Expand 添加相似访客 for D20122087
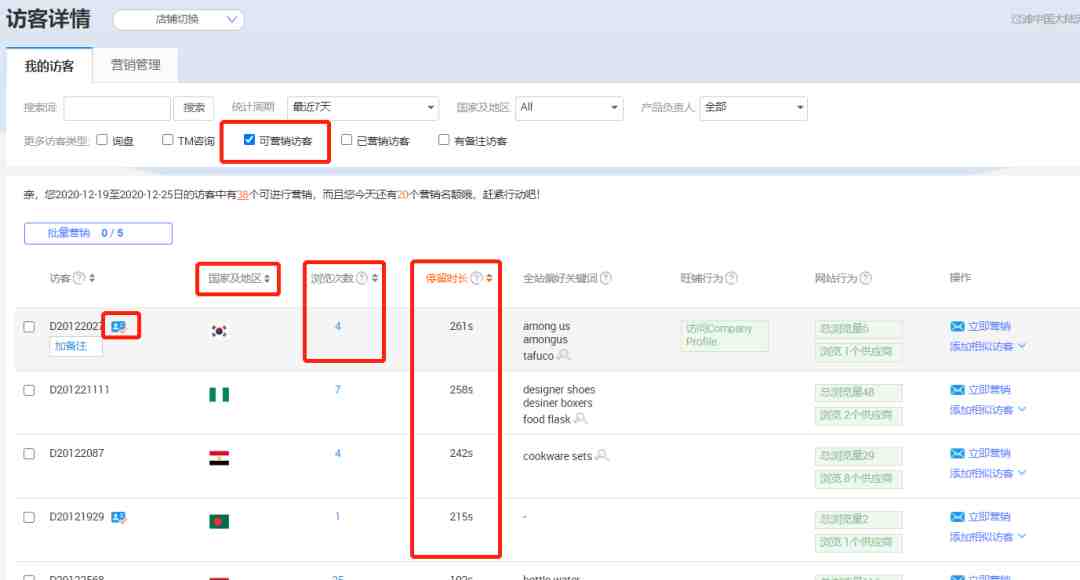Viewport: 1080px width, 580px height. point(988,473)
